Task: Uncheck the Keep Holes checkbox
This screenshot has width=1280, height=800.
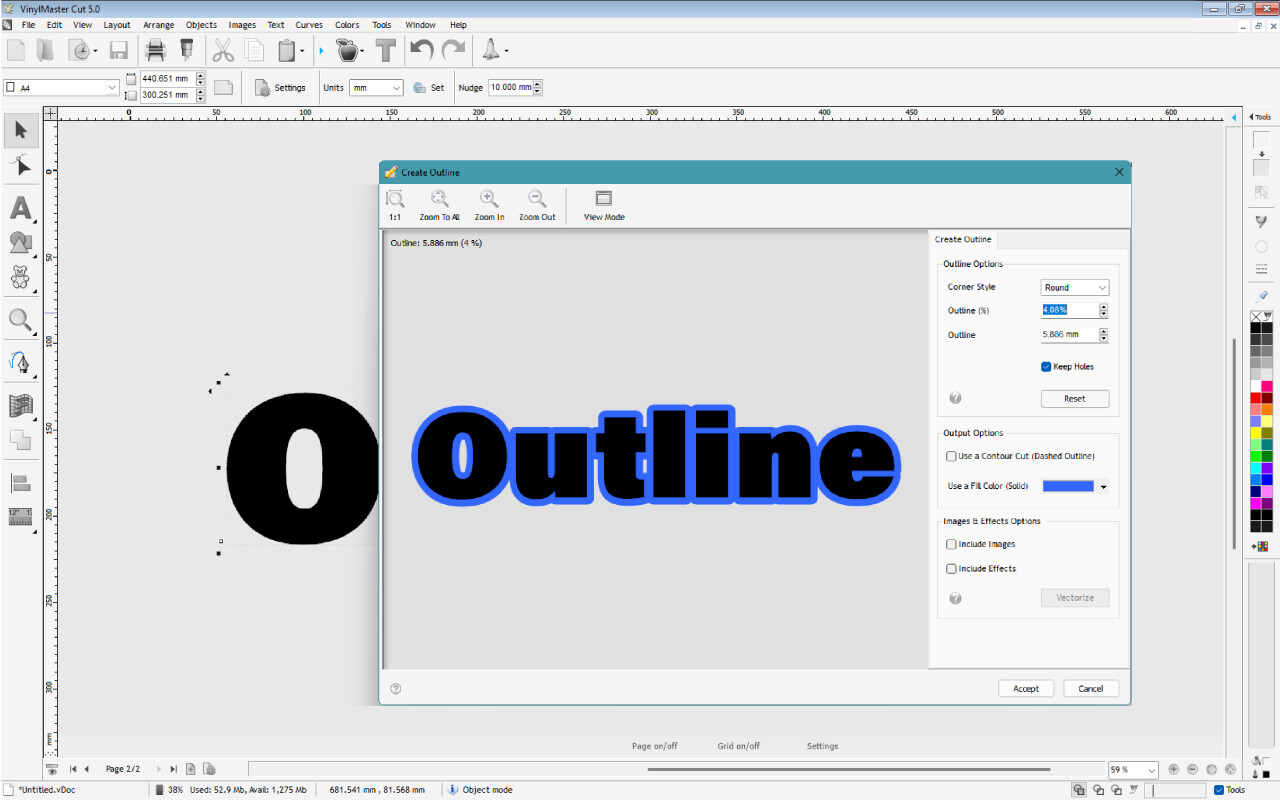Action: coord(1046,367)
